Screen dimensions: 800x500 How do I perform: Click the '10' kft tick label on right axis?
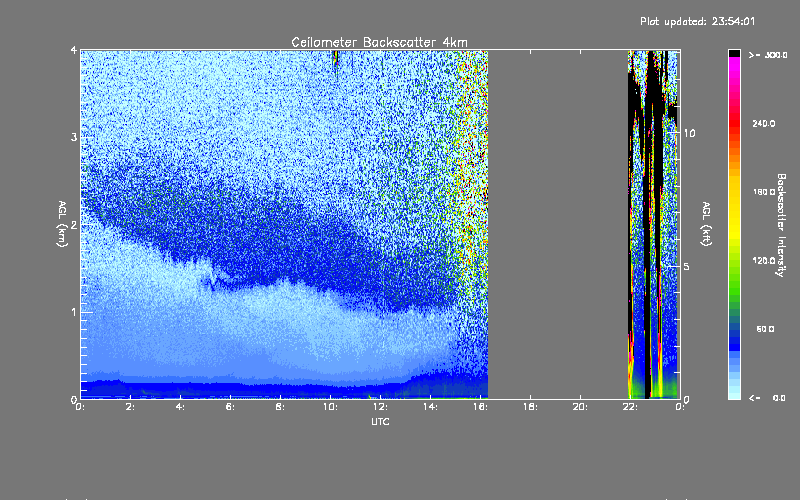689,133
